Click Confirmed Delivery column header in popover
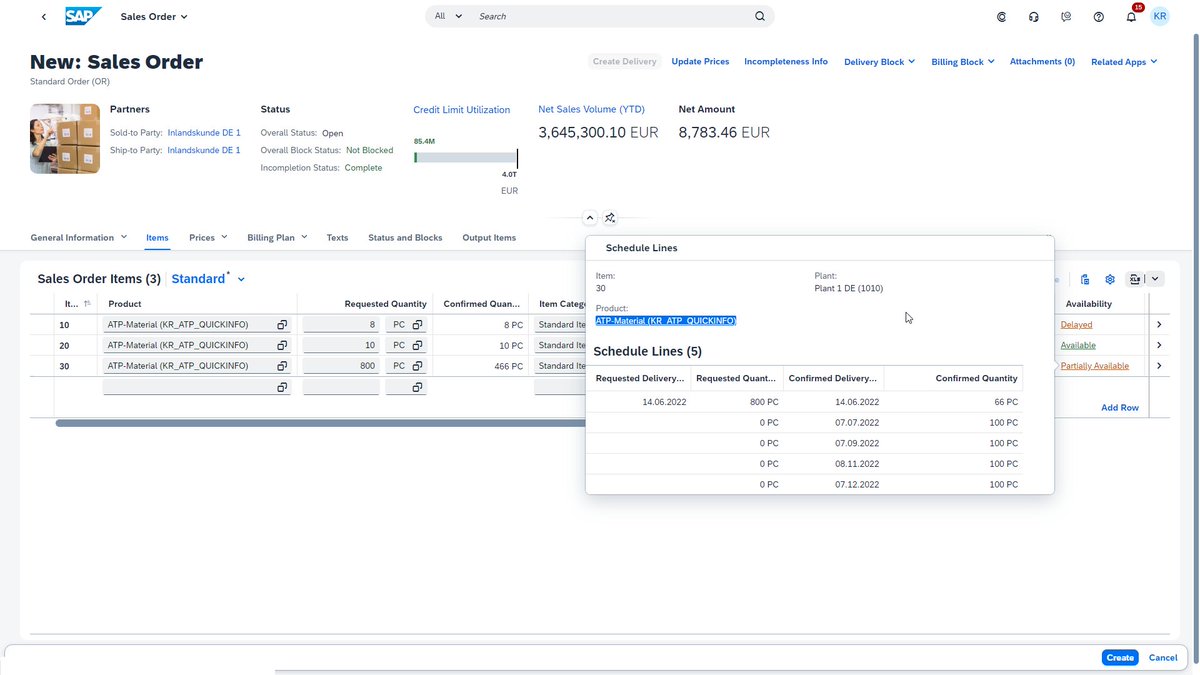The height and width of the screenshot is (675, 1200). coord(833,378)
